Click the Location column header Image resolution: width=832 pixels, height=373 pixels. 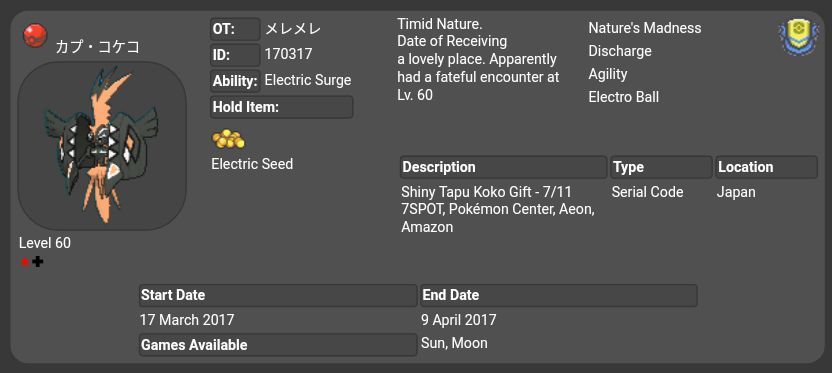coord(766,167)
